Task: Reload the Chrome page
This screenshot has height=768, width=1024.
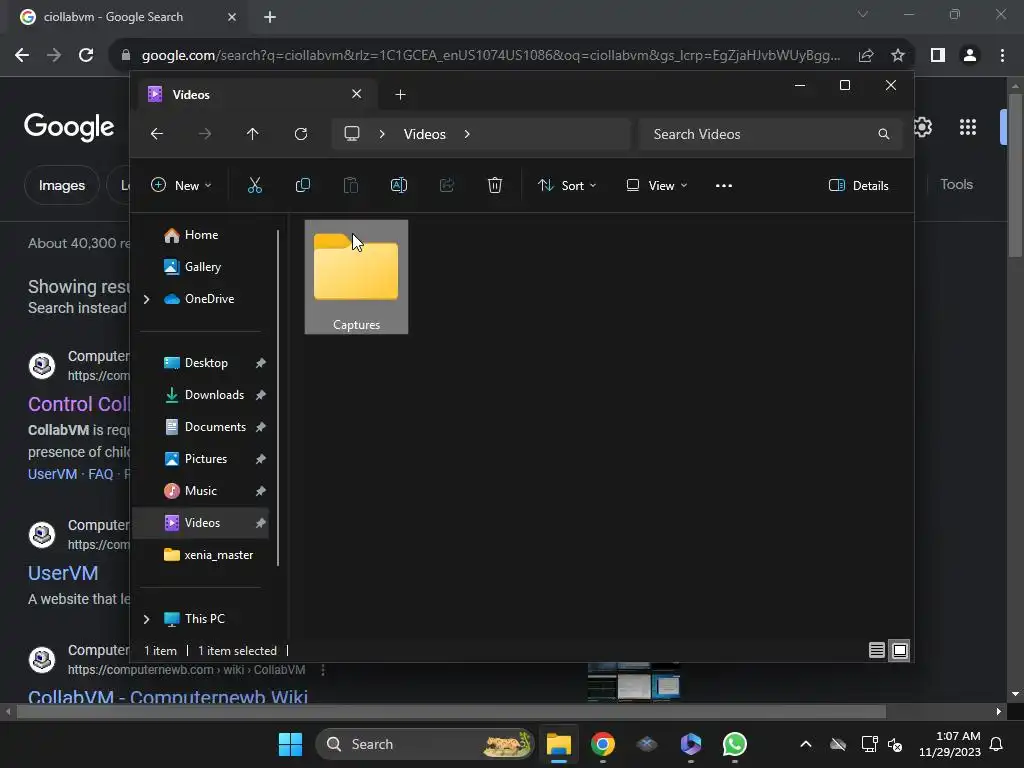Action: point(86,56)
